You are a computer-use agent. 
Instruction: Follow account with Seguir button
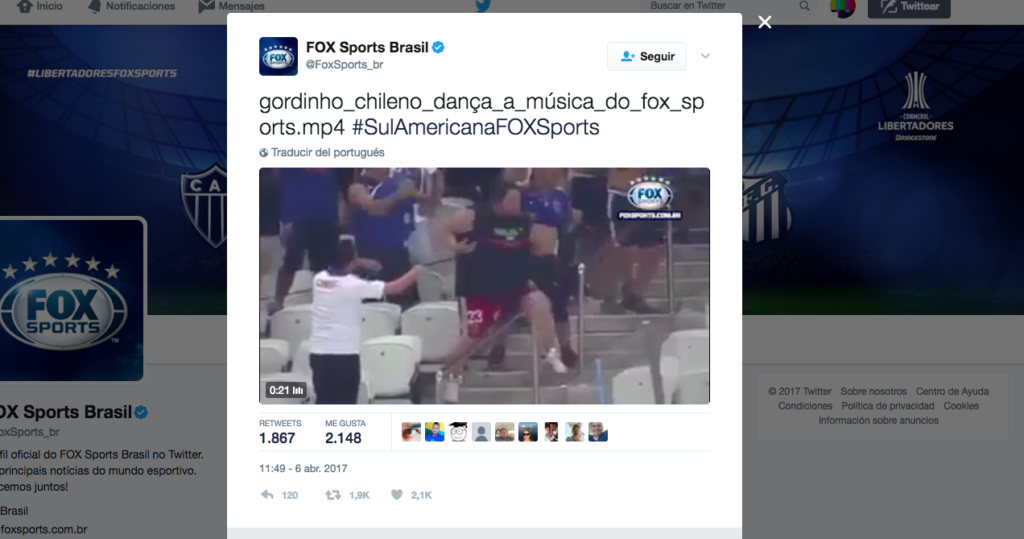[x=647, y=57]
